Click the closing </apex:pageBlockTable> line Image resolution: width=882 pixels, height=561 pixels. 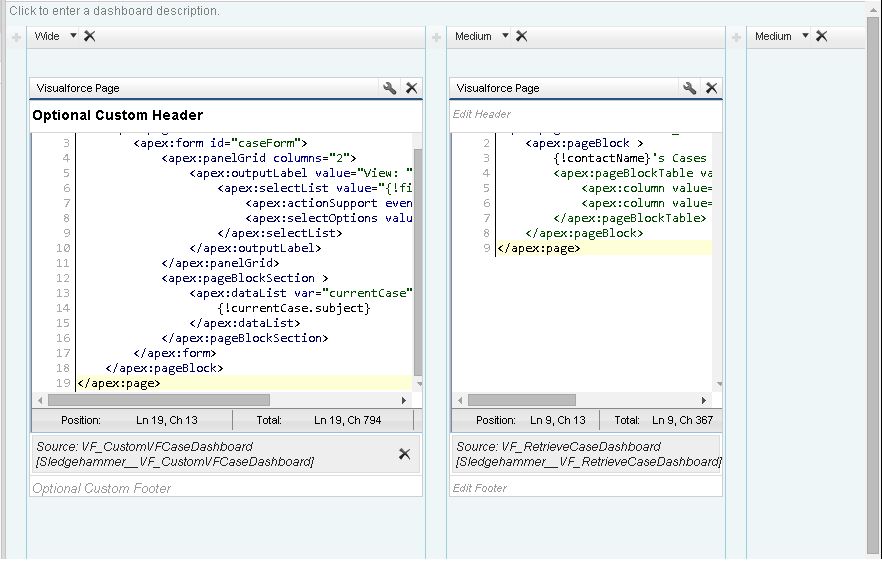(x=629, y=218)
